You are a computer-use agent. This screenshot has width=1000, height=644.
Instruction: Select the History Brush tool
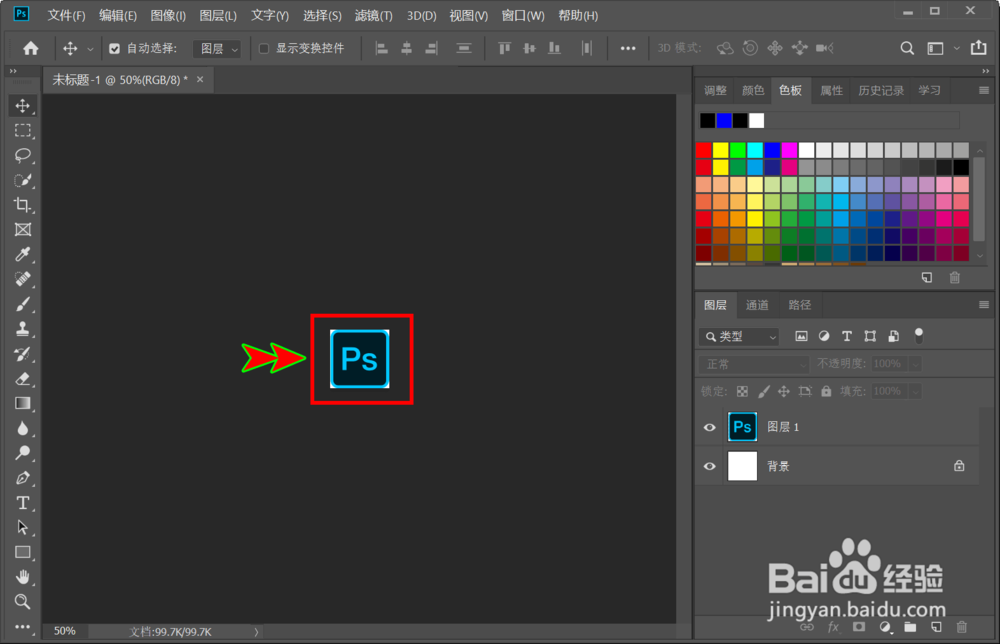point(23,354)
